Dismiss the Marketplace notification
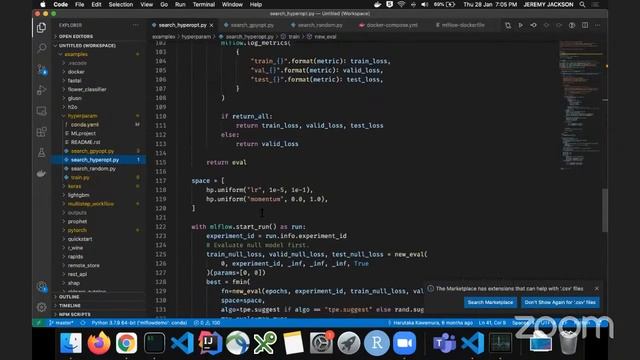 597,289
